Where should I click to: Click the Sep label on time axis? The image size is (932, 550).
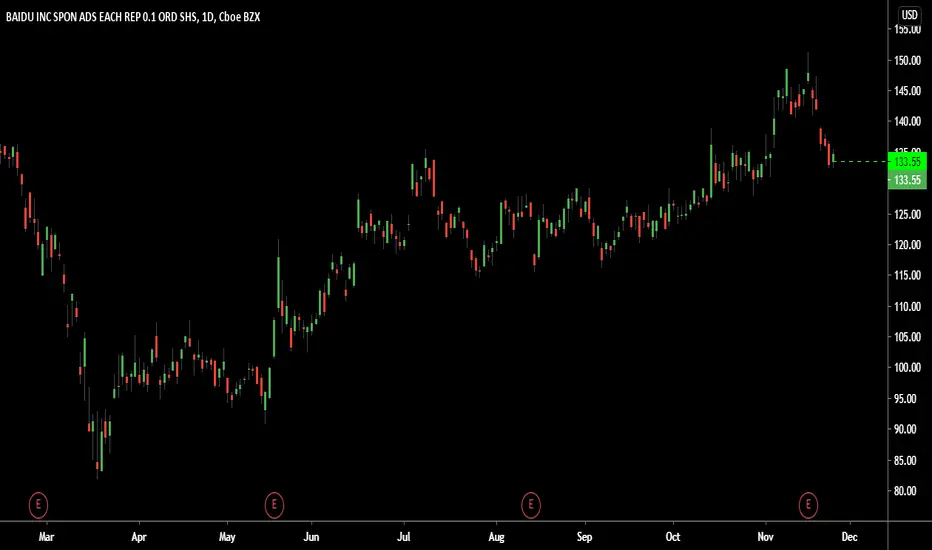coord(584,537)
